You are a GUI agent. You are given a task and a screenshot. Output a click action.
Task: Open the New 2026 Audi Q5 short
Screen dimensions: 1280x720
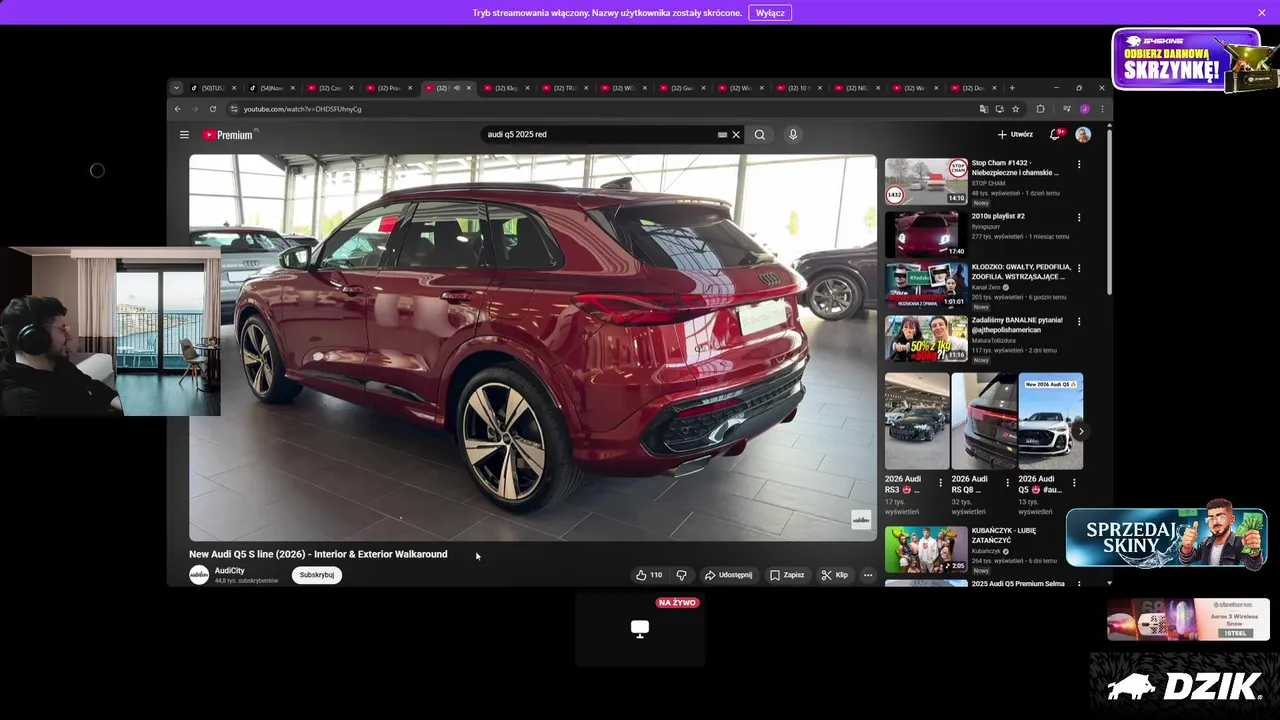tap(1050, 421)
